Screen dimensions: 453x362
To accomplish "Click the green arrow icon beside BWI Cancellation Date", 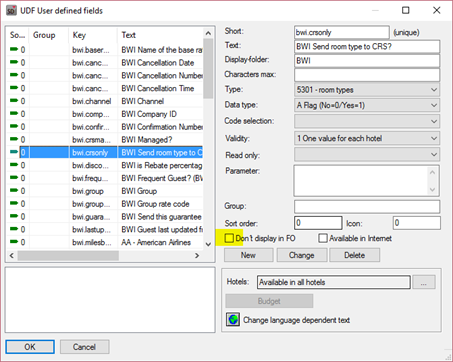I will click(14, 62).
